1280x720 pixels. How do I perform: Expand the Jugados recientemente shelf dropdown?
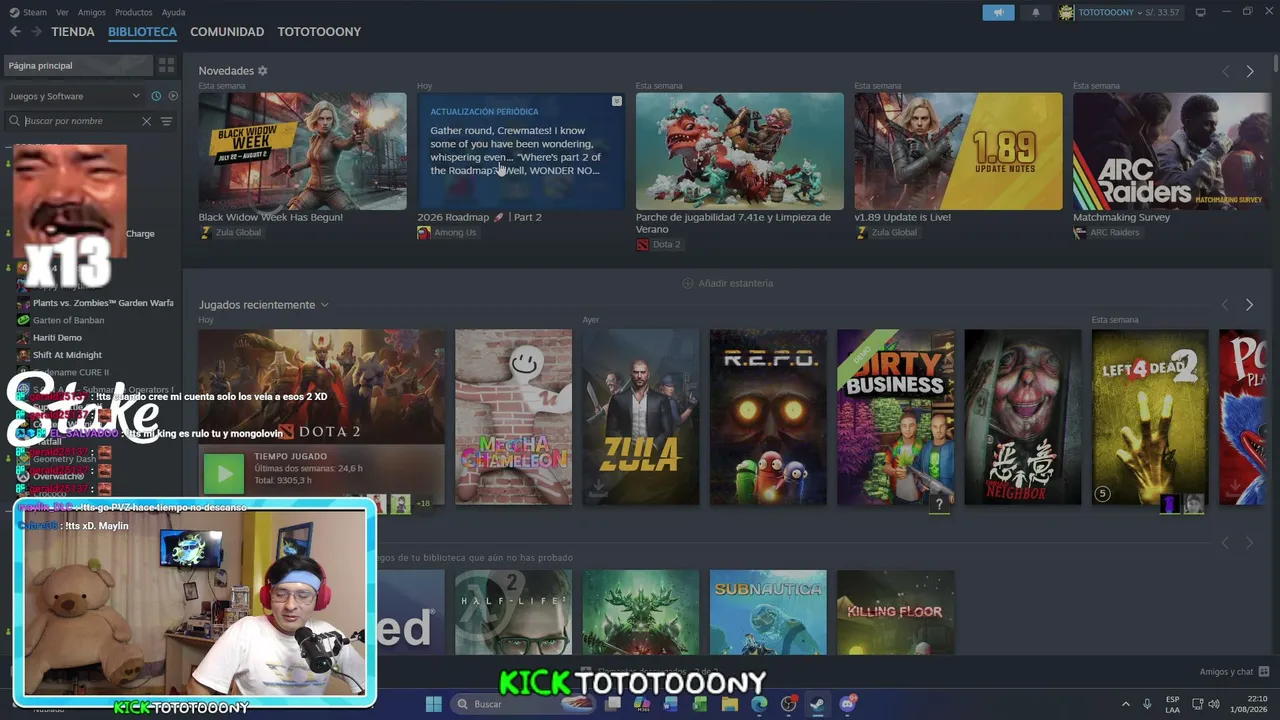(324, 305)
